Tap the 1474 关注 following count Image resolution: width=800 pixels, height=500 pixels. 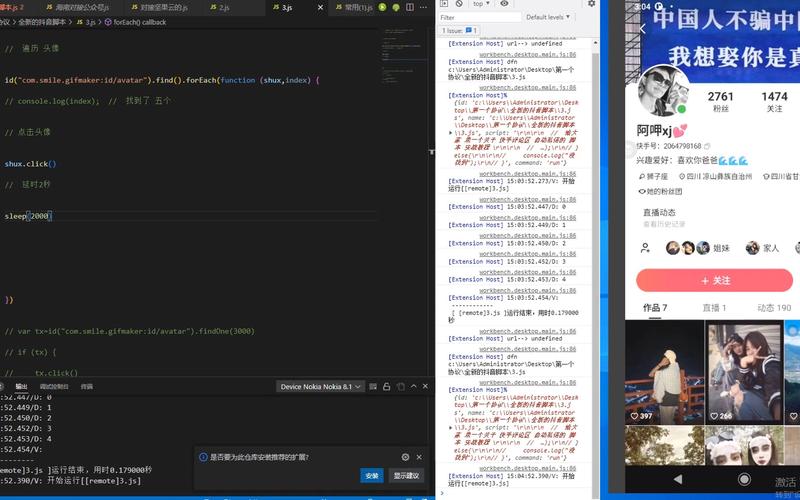774,101
